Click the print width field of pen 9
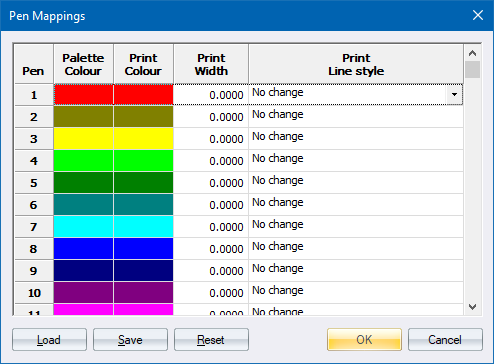Image resolution: width=494 pixels, height=364 pixels. coord(211,271)
